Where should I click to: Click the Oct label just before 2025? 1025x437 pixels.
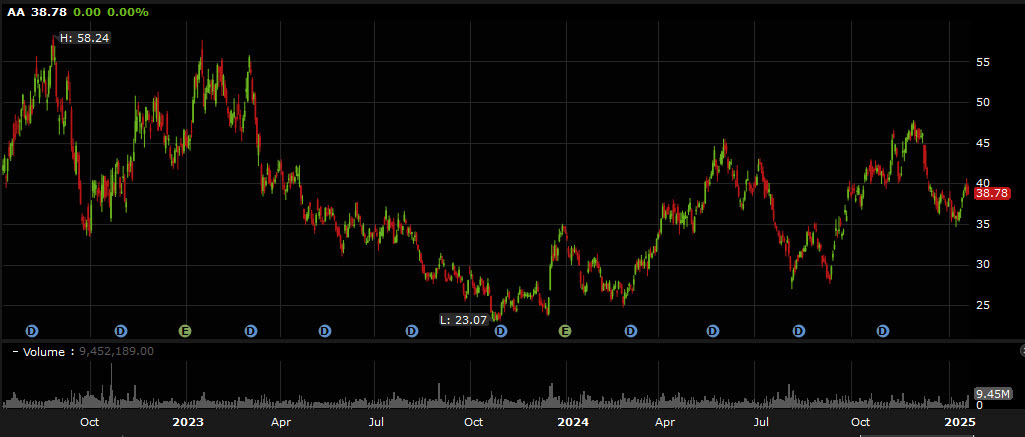(x=860, y=422)
